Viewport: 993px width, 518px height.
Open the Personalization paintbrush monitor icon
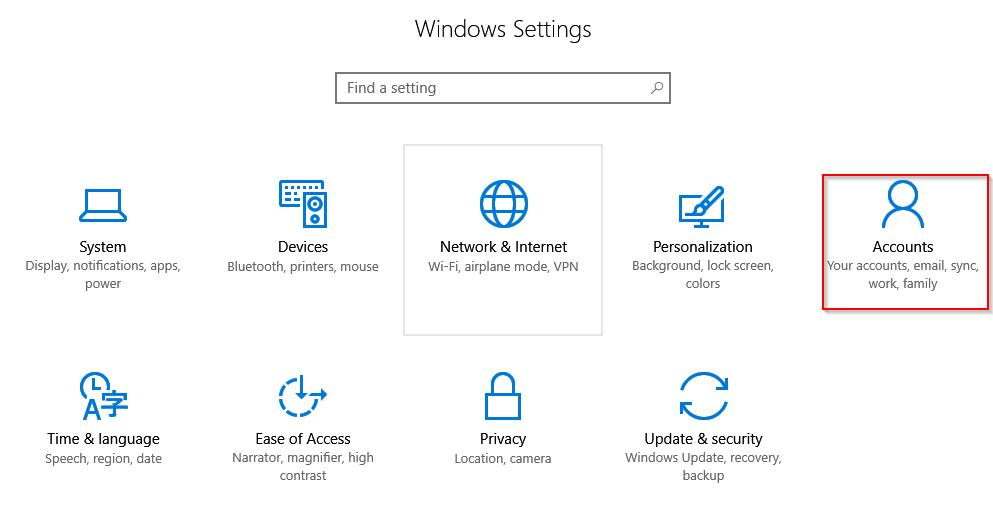point(702,206)
